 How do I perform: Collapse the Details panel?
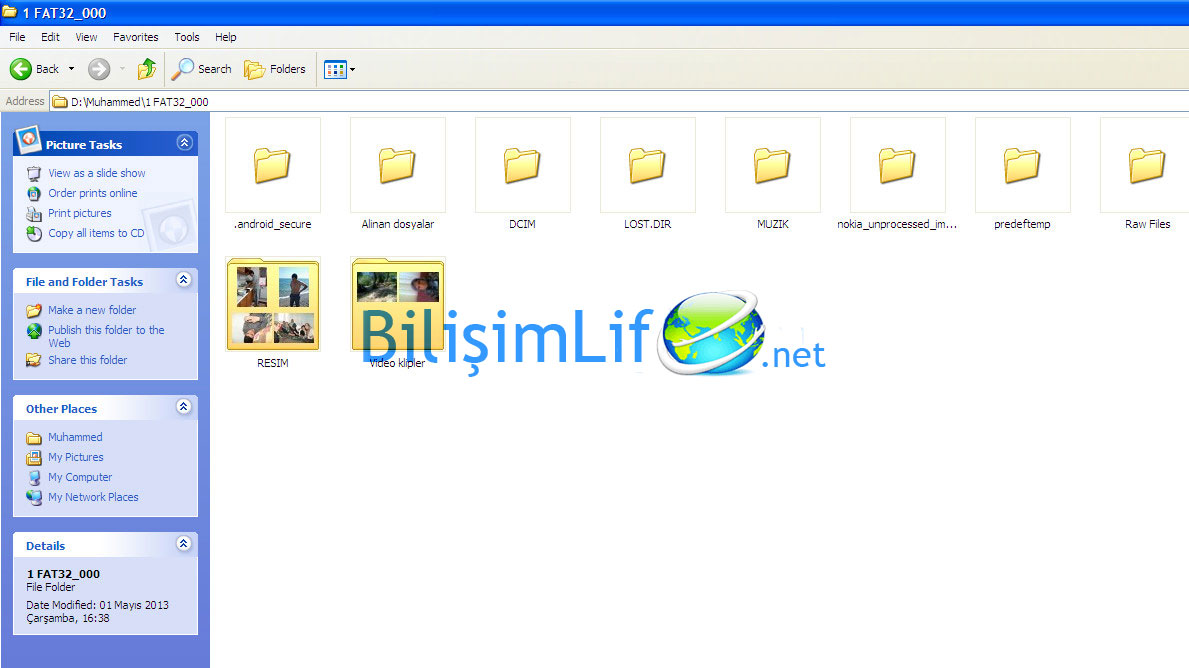tap(183, 544)
